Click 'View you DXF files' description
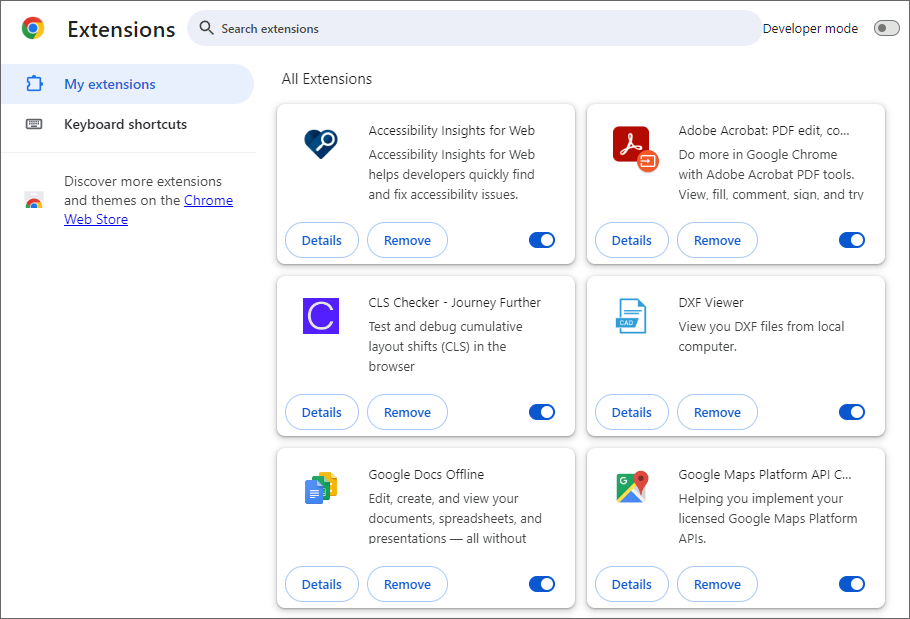This screenshot has height=619, width=910. point(761,336)
